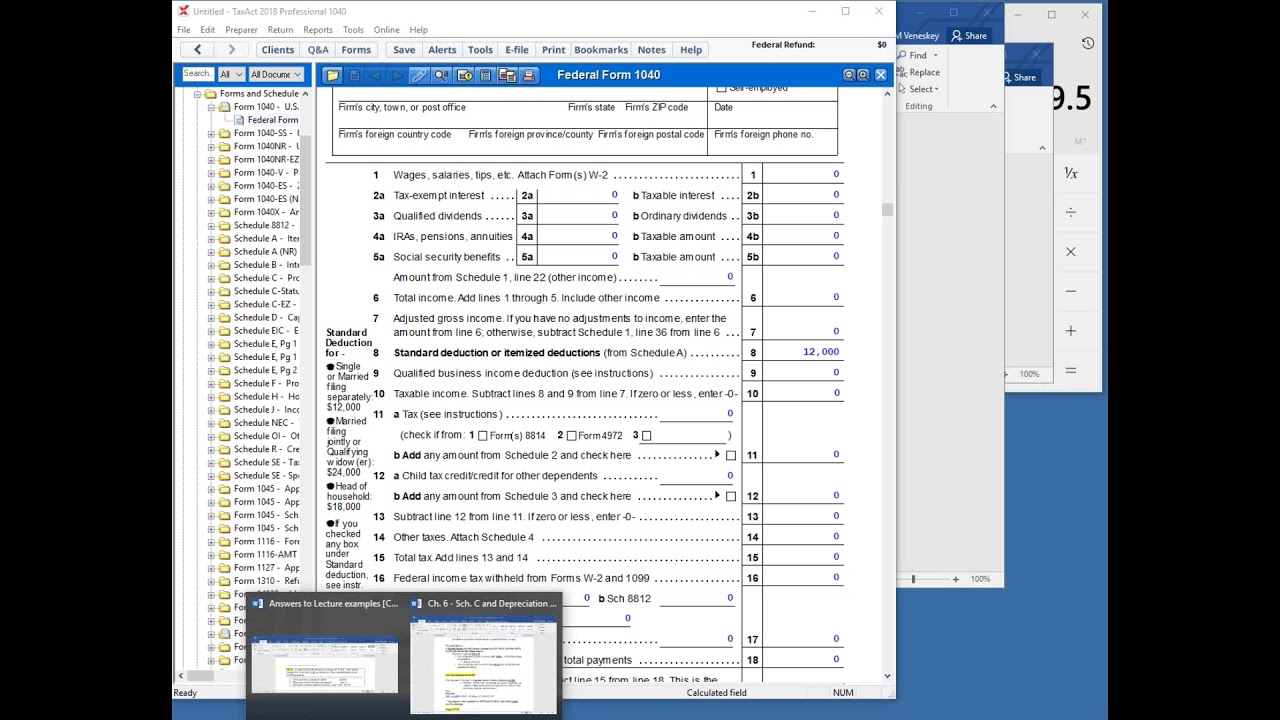1280x720 pixels.
Task: Expand the Form 1040-SS tree node
Action: point(211,133)
